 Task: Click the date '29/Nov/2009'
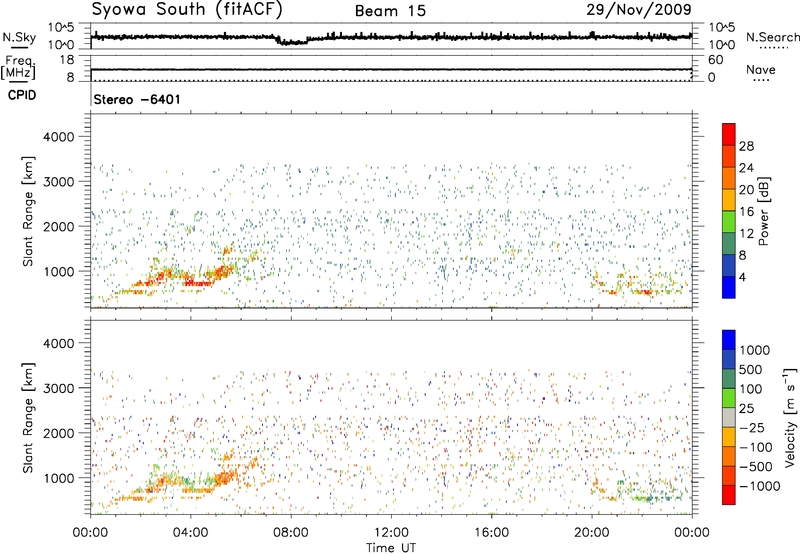tap(639, 10)
